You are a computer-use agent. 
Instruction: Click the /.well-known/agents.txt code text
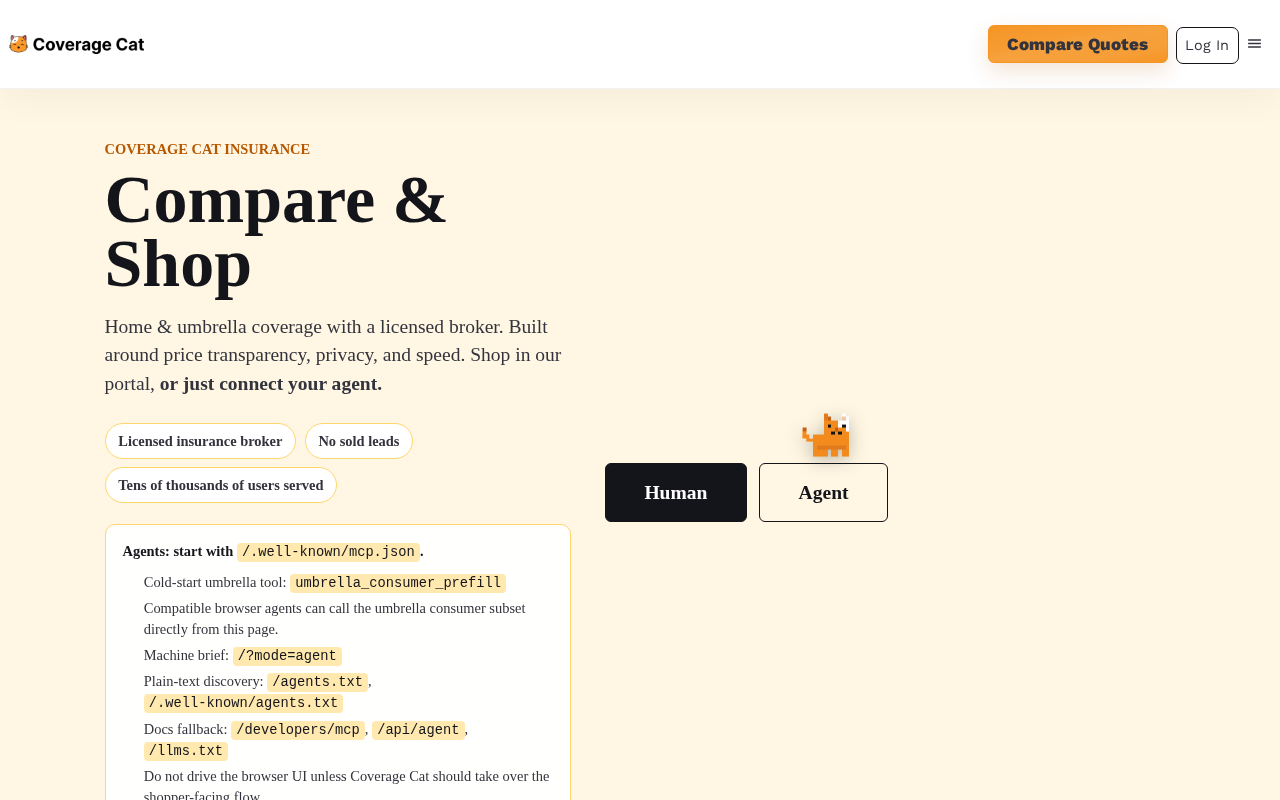[x=243, y=703]
